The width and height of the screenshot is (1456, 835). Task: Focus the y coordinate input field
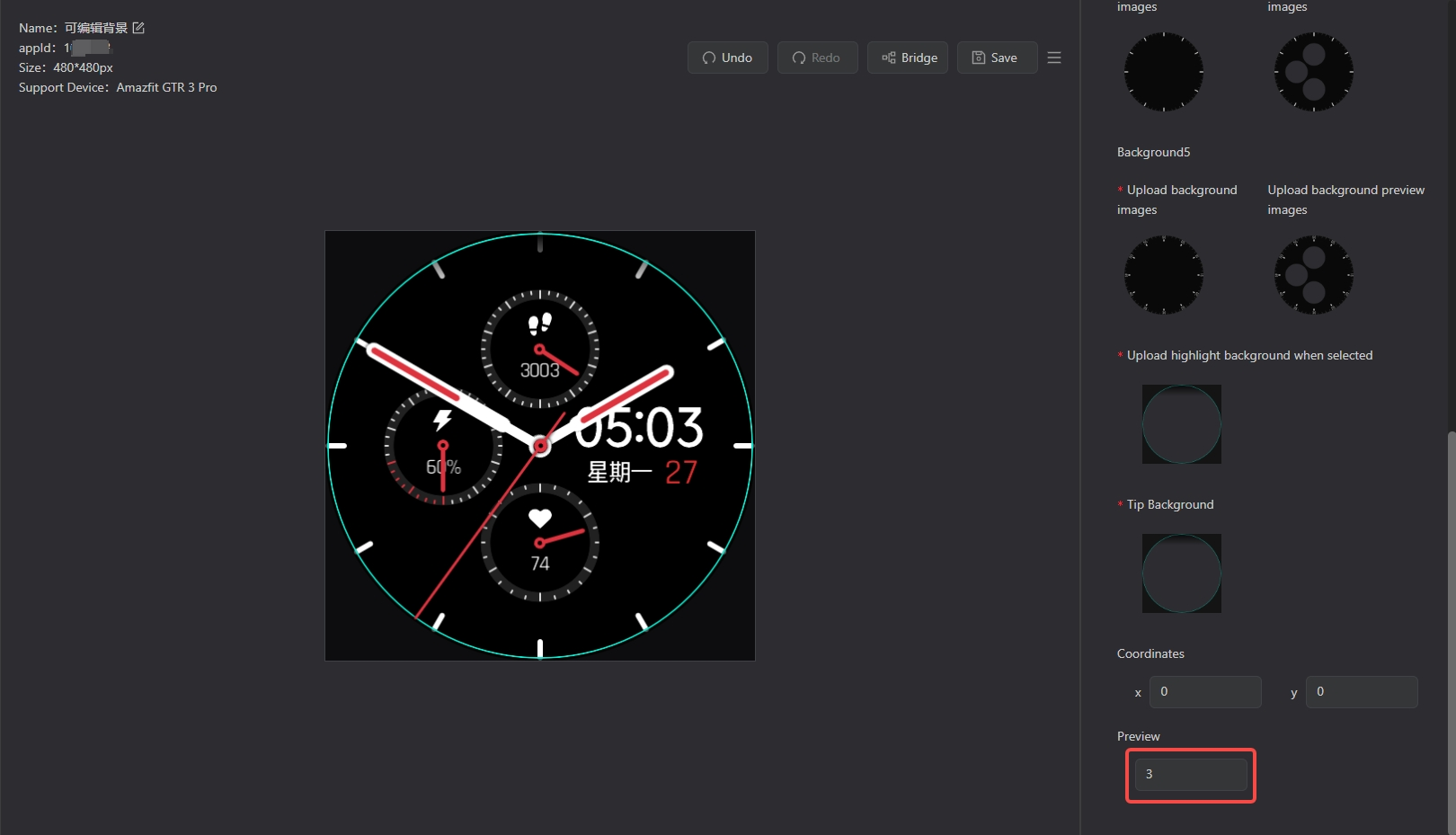1361,692
